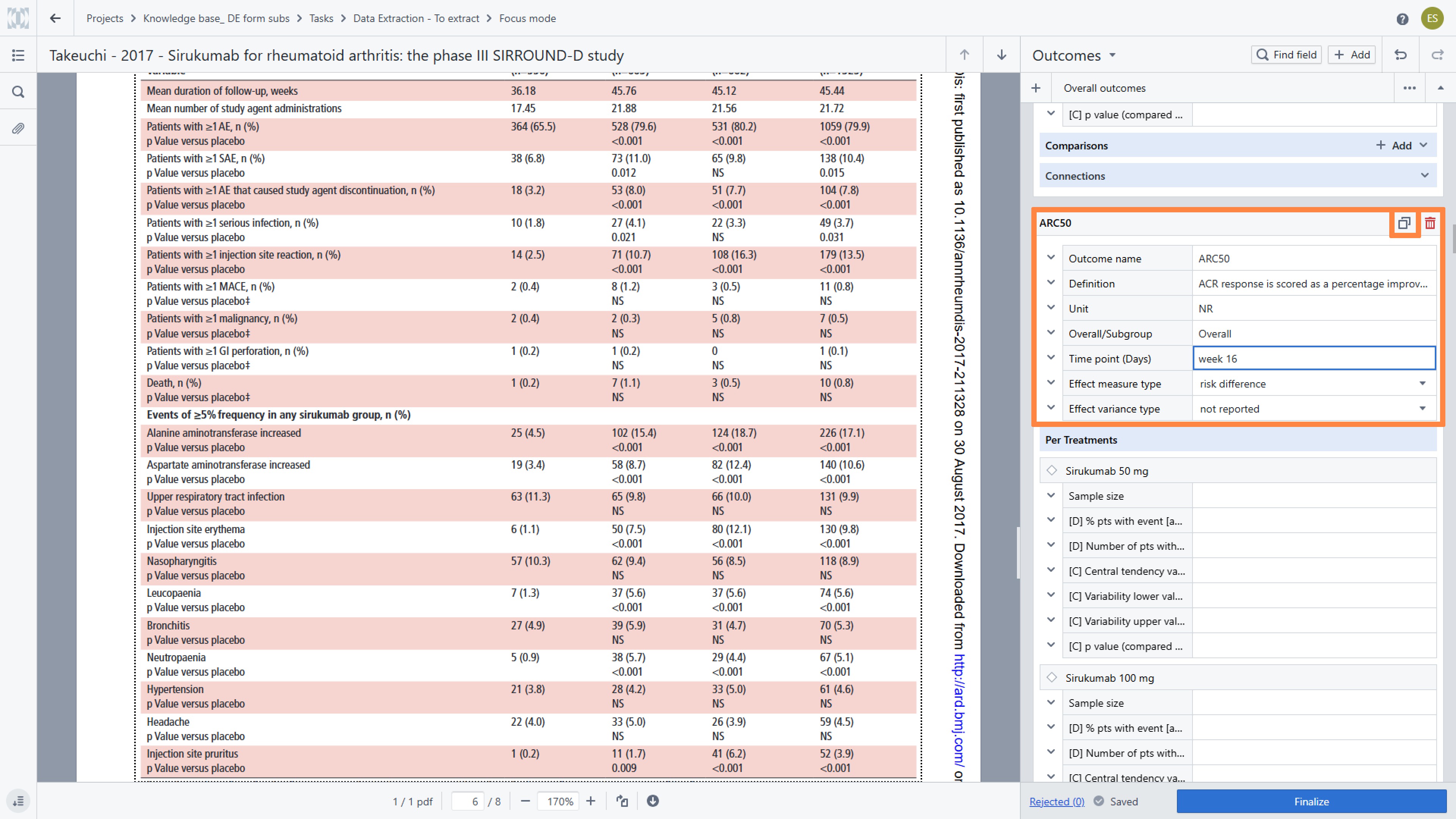Viewport: 1456px width, 819px height.
Task: Download the PDF document
Action: [x=653, y=801]
